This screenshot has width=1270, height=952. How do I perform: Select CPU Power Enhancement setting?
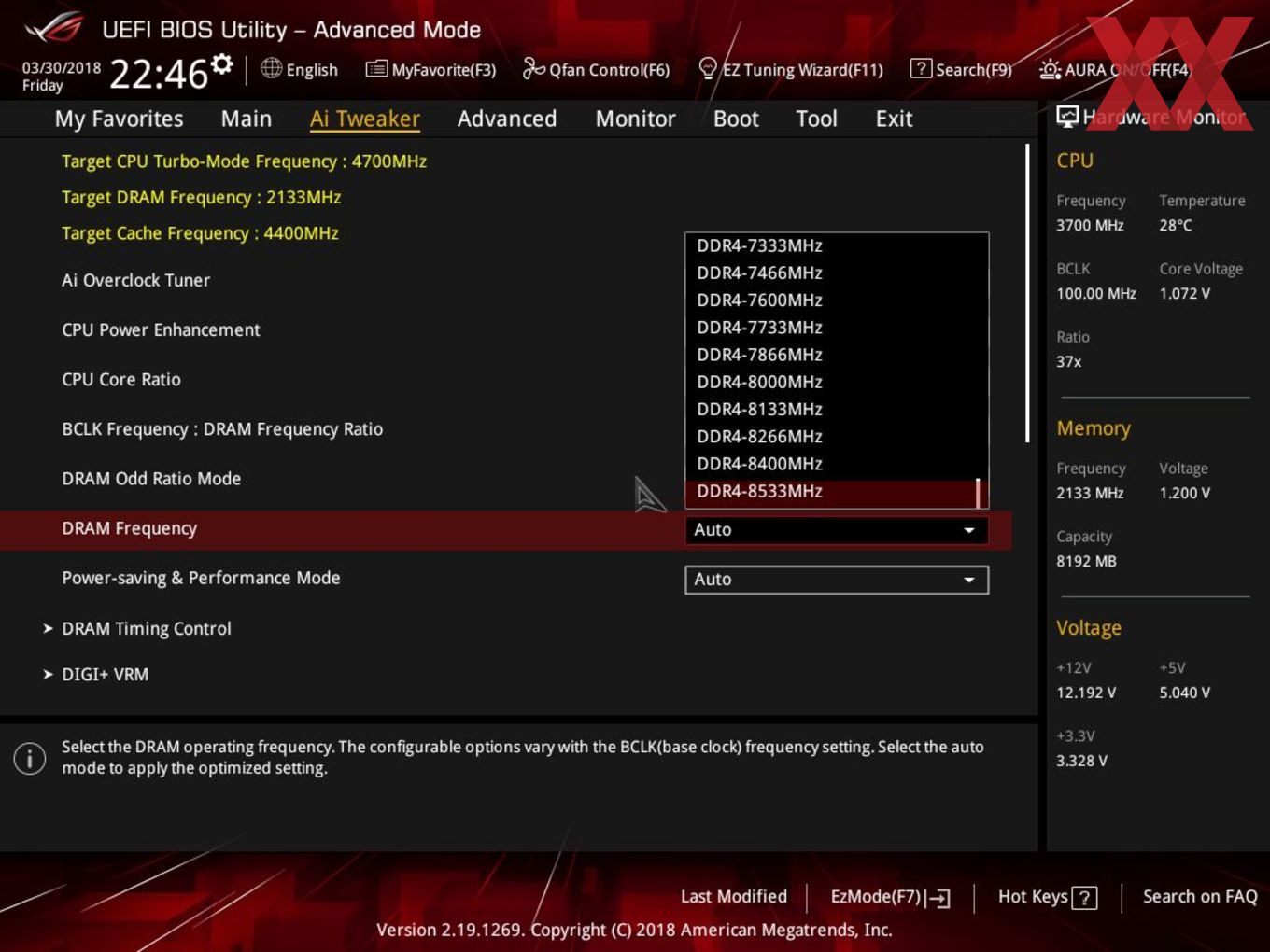pos(161,330)
